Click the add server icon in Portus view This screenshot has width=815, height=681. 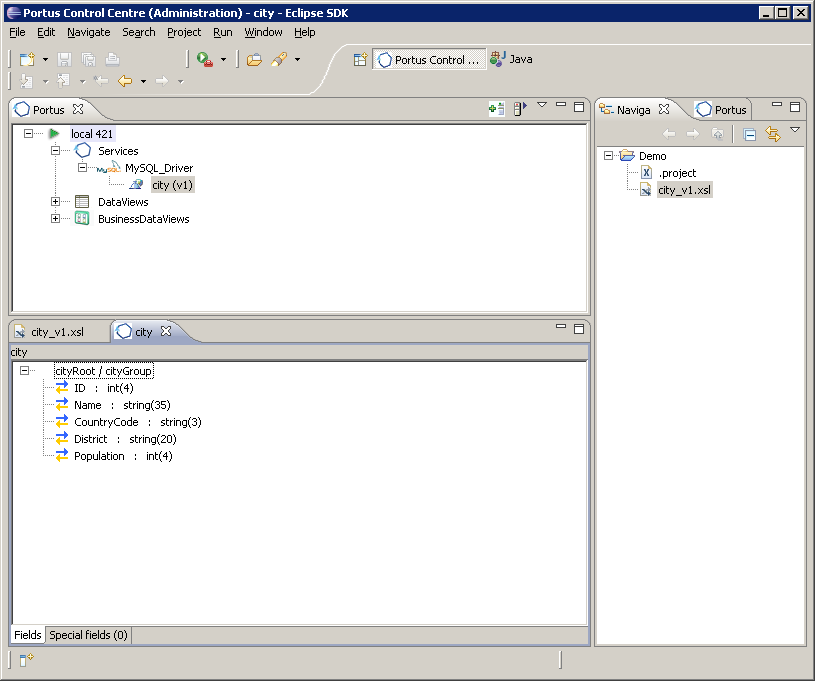[497, 109]
